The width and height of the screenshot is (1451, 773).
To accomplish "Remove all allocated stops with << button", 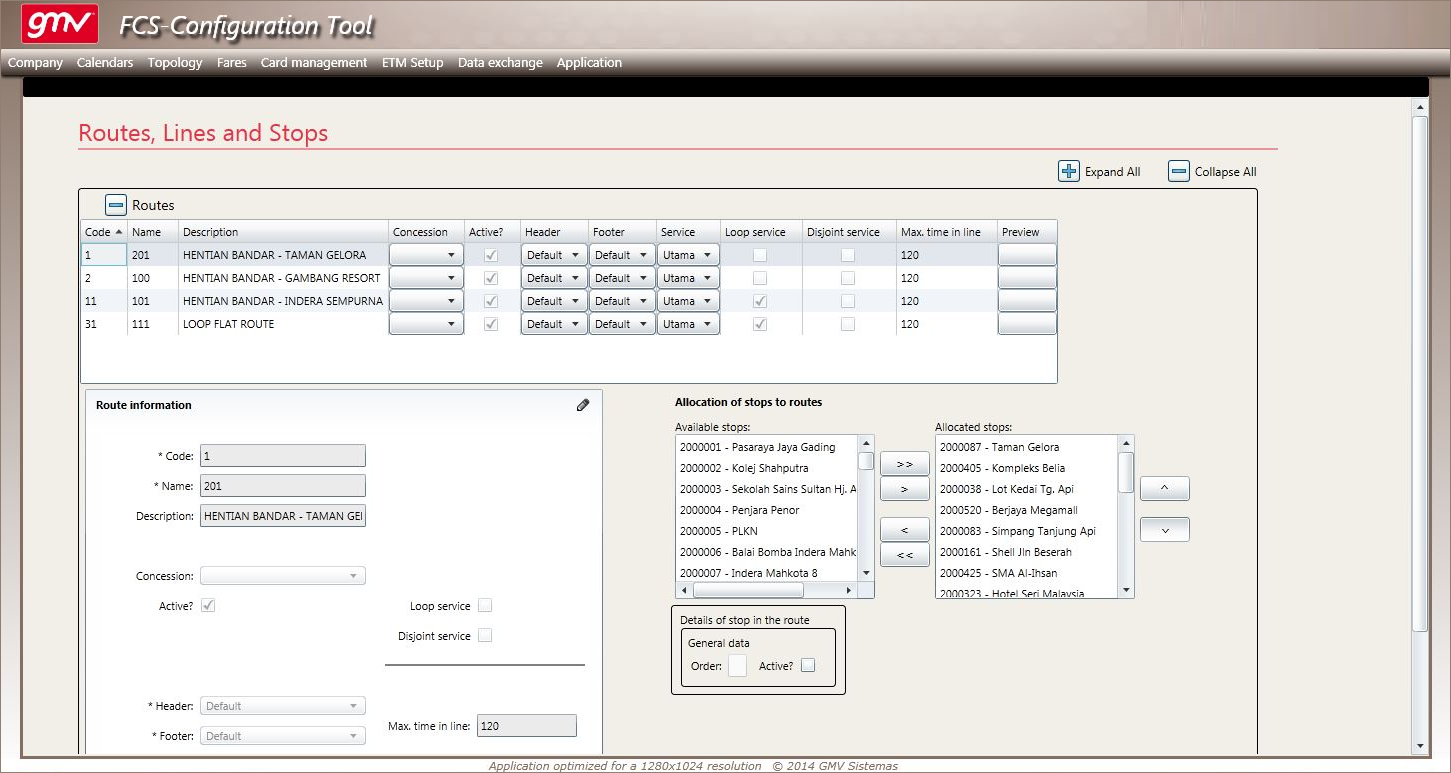I will [x=905, y=554].
